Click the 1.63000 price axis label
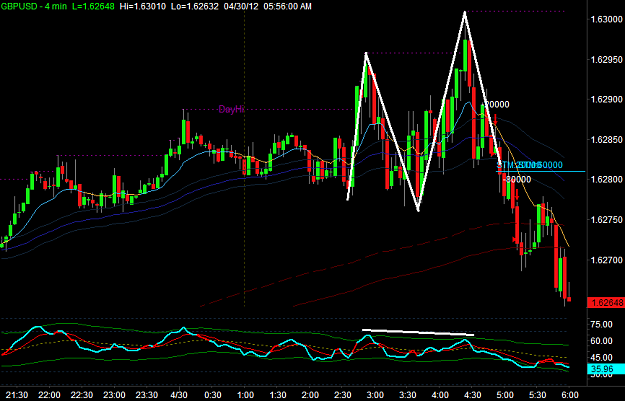Viewport: 625px width, 401px height. tap(606, 20)
